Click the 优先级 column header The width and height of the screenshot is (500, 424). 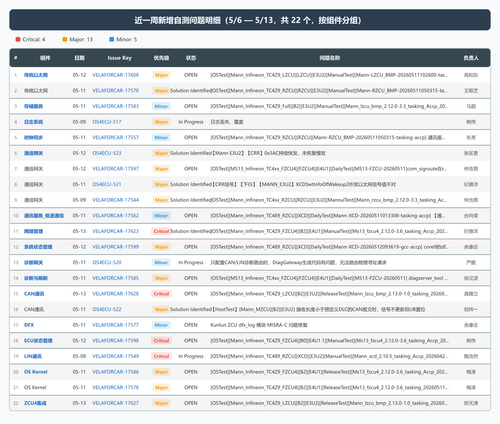(161, 58)
